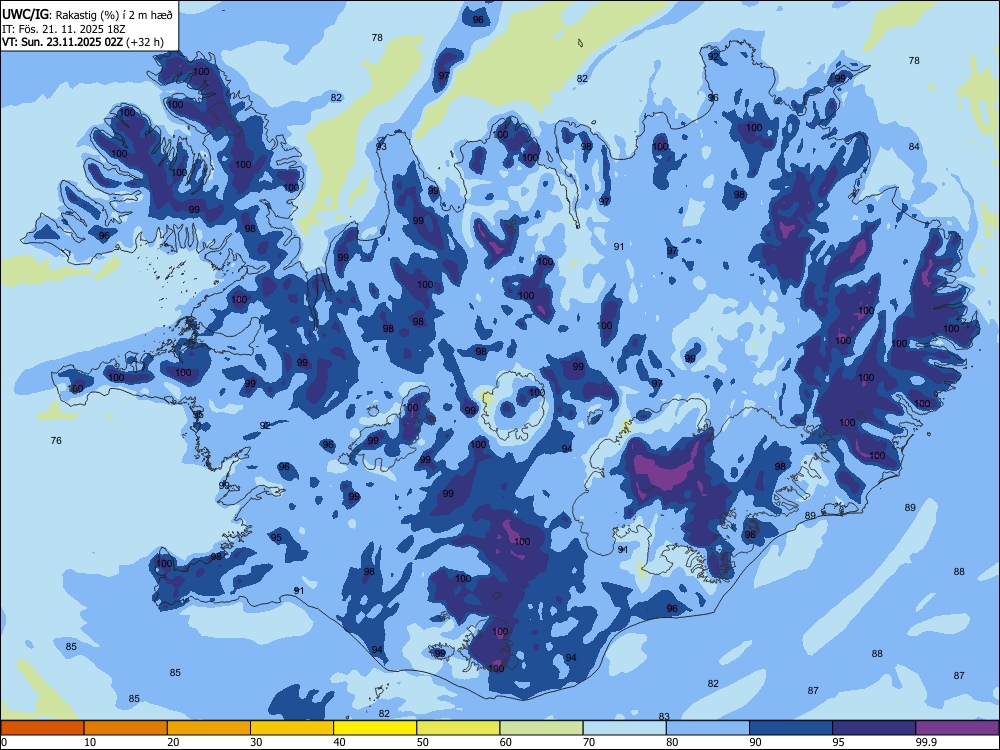This screenshot has width=1000, height=750.
Task: Click the '70' legend scale label
Action: [x=589, y=742]
